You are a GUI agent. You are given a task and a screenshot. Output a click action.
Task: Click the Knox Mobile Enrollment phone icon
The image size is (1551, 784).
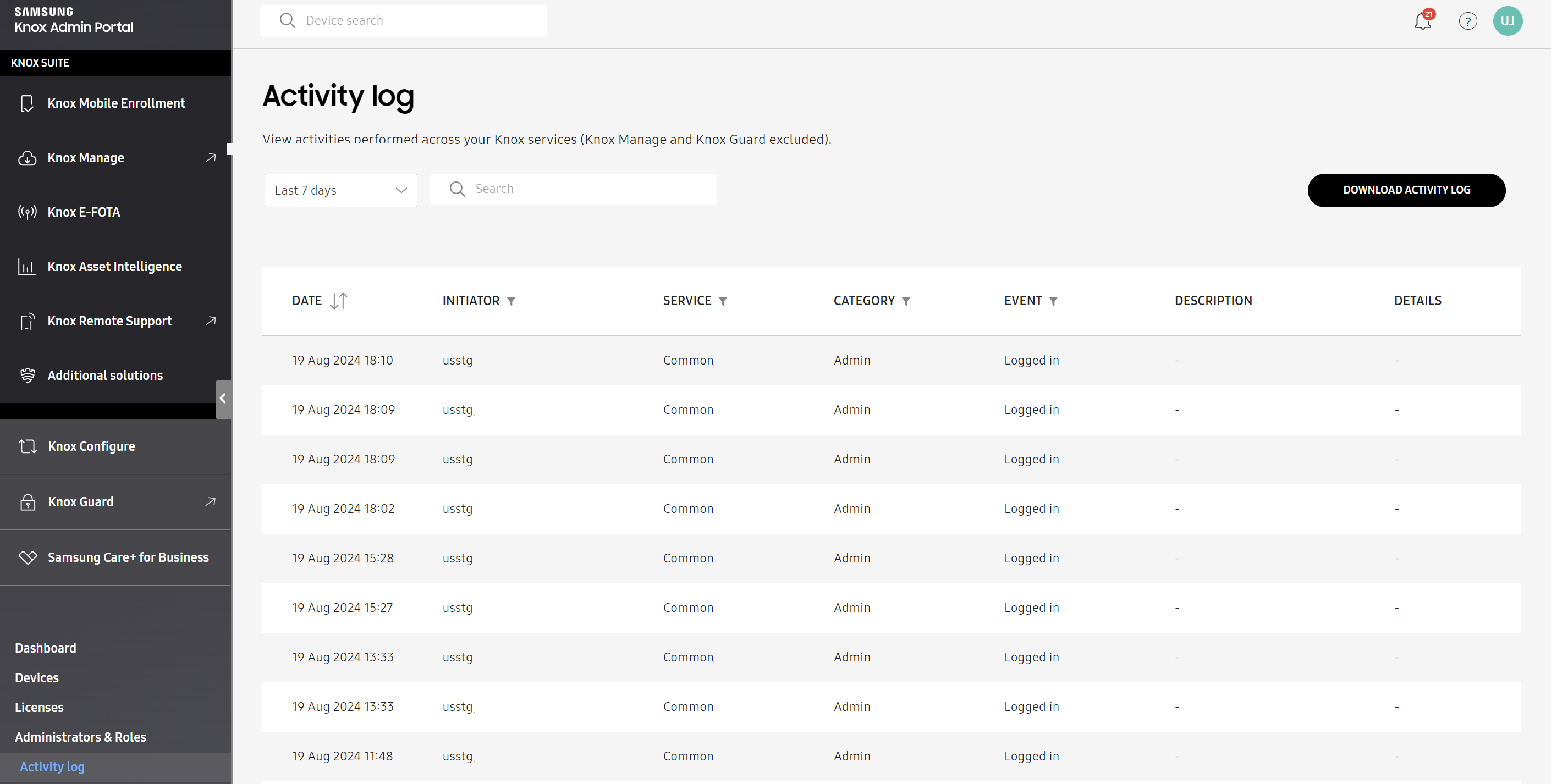coord(26,103)
